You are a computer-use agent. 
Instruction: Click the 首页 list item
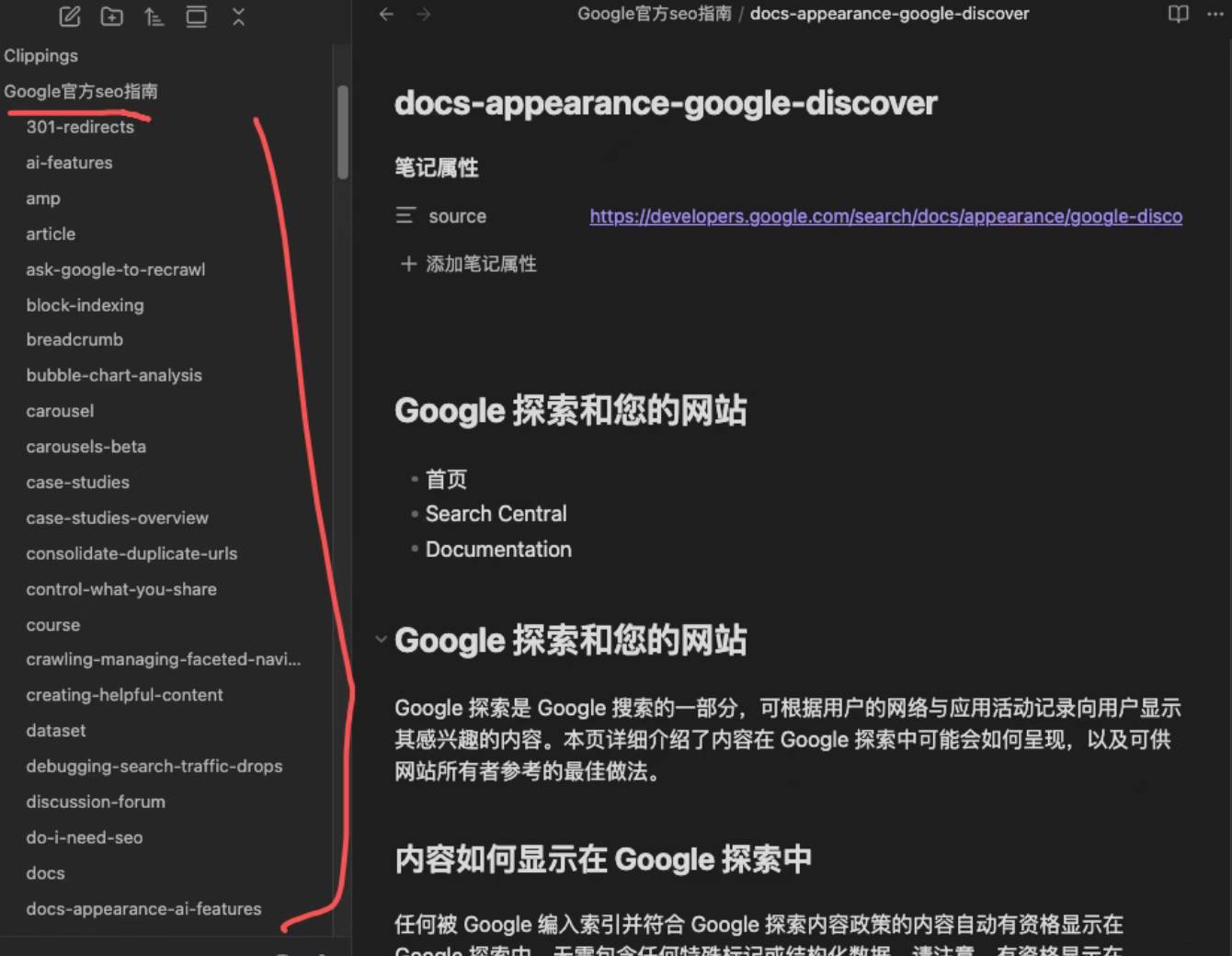(446, 479)
